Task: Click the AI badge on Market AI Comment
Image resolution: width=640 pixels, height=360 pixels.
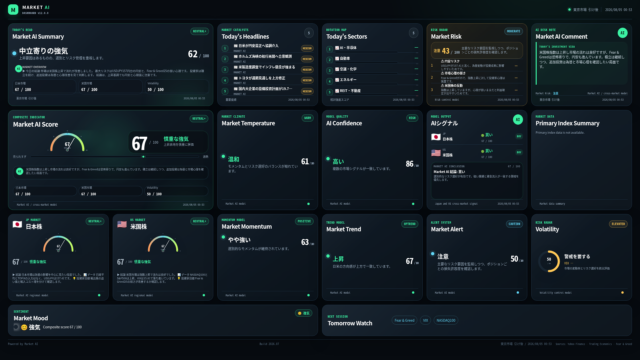Action: (x=622, y=33)
